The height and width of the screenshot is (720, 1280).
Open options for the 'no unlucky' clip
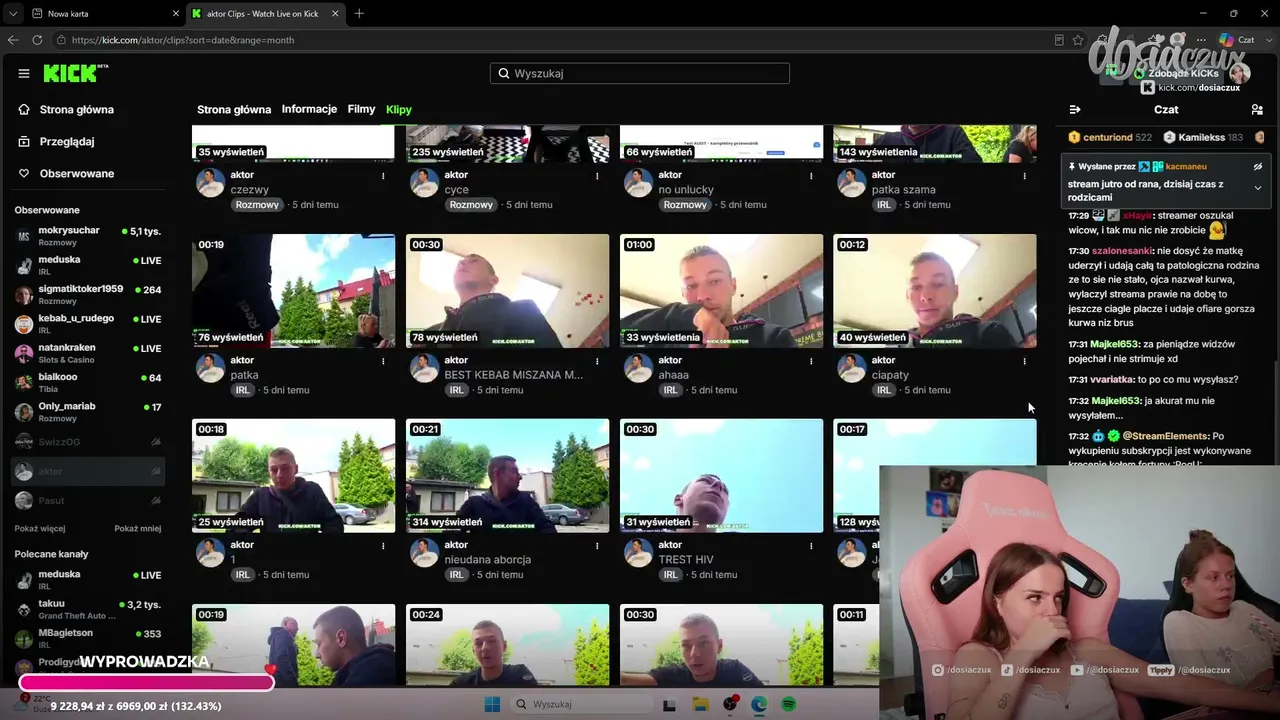point(811,176)
